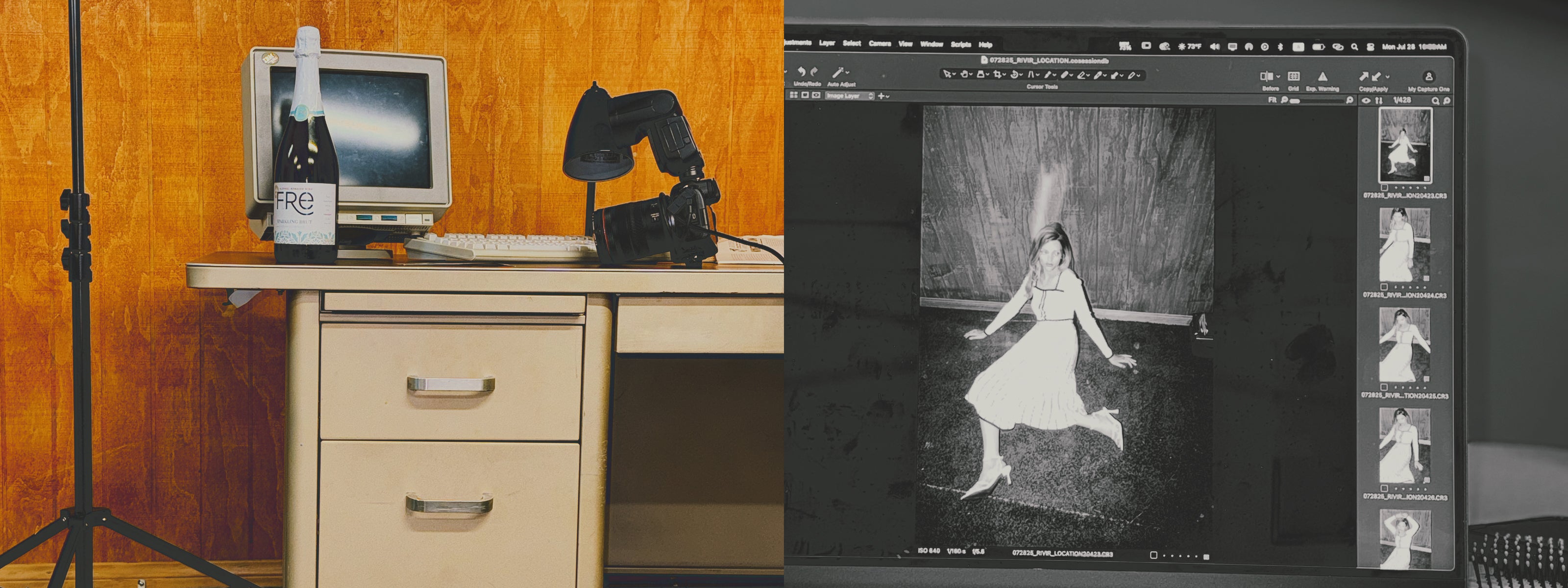Click the Fit zoom button
The height and width of the screenshot is (588, 1568).
[1272, 100]
